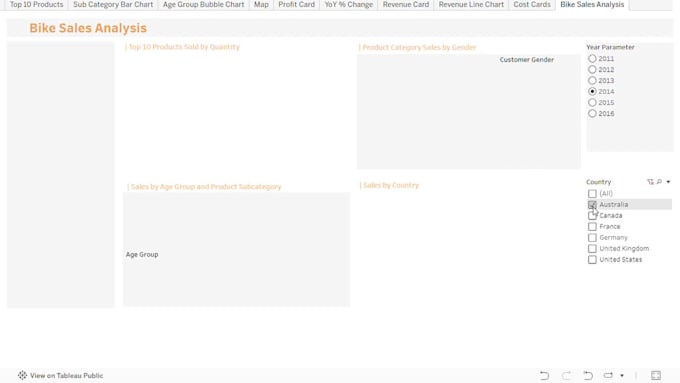This screenshot has height=383, width=680.
Task: Click the Product Category Sales by Gender heading
Action: click(x=419, y=47)
